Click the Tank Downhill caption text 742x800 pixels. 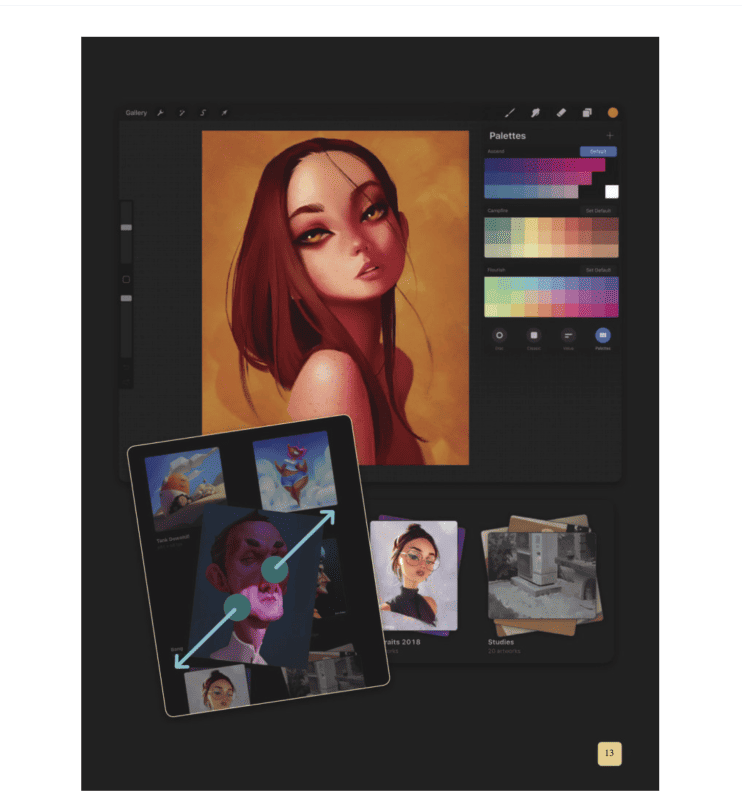[173, 538]
